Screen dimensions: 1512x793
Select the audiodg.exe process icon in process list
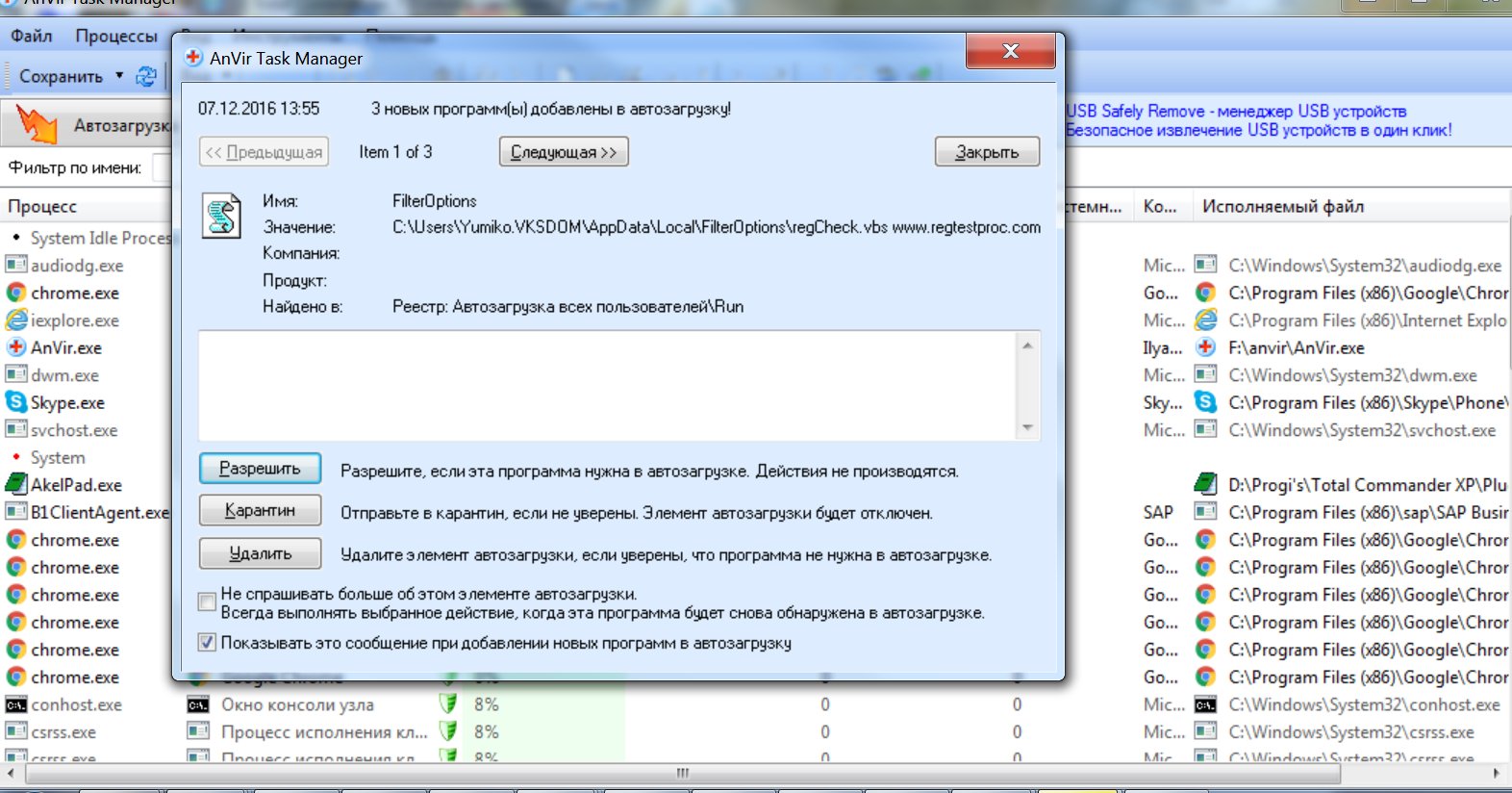click(x=16, y=265)
